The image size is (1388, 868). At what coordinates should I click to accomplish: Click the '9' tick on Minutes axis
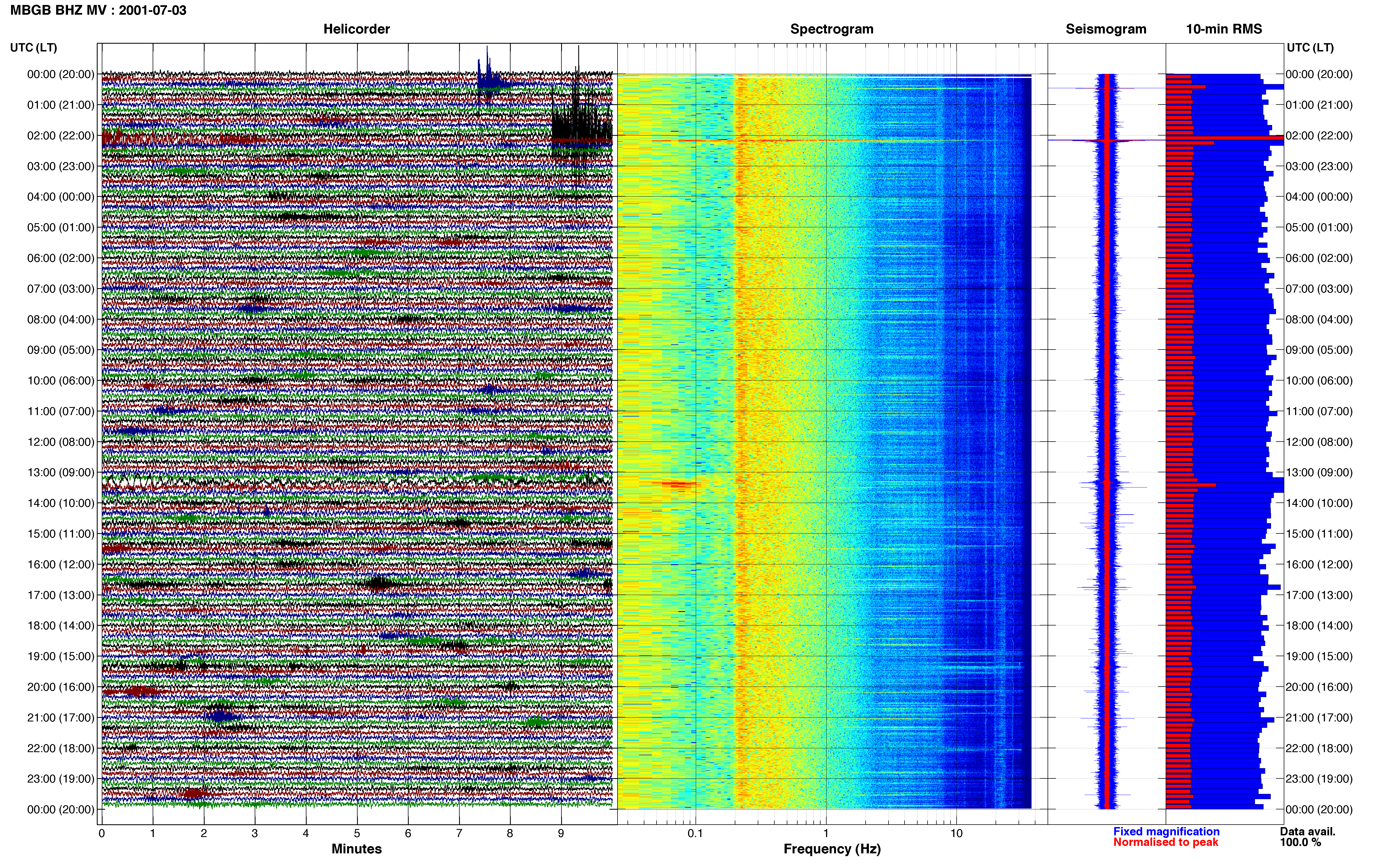pyautogui.click(x=561, y=833)
